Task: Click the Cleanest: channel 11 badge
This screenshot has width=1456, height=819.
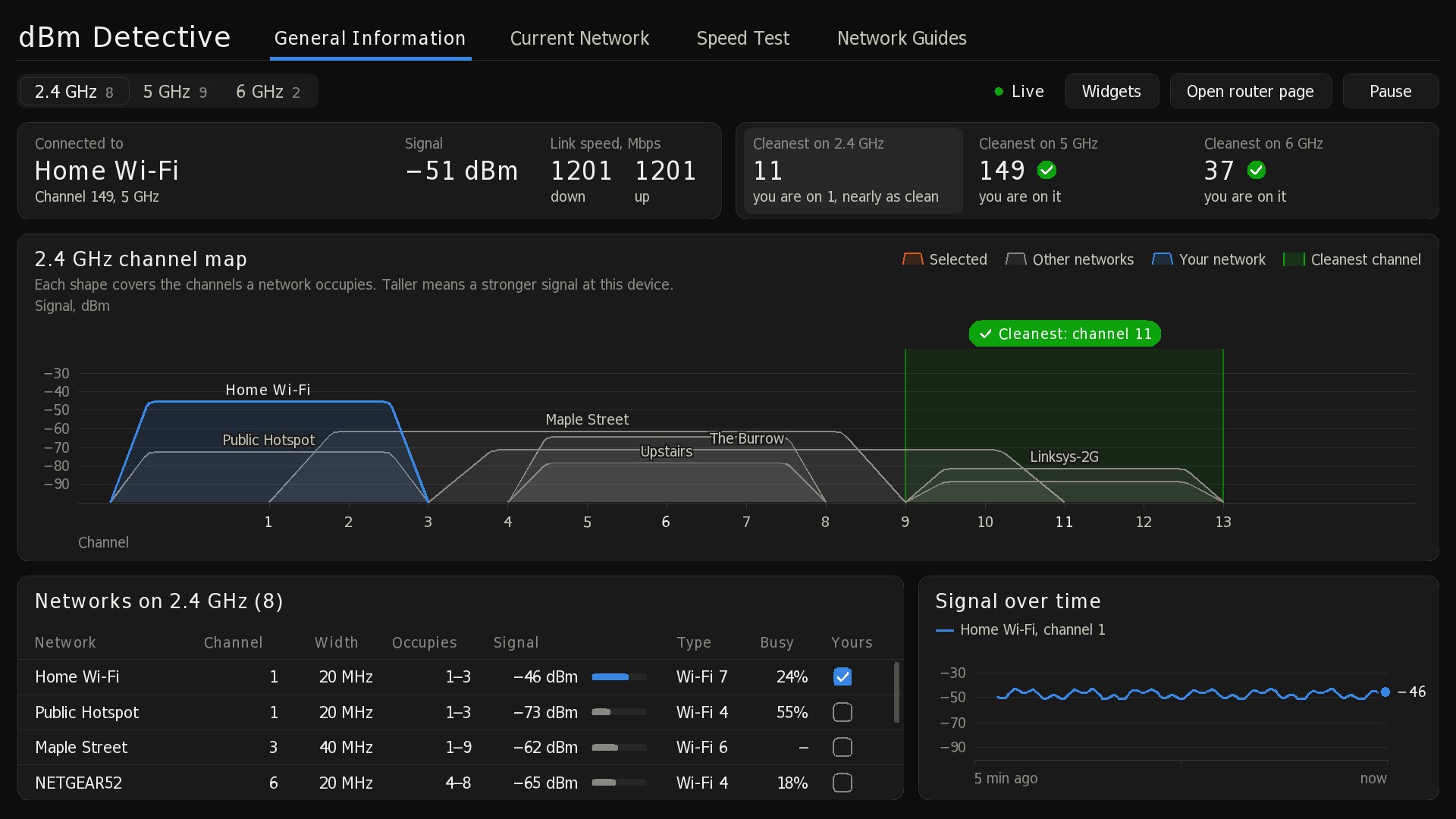Action: click(x=1065, y=334)
